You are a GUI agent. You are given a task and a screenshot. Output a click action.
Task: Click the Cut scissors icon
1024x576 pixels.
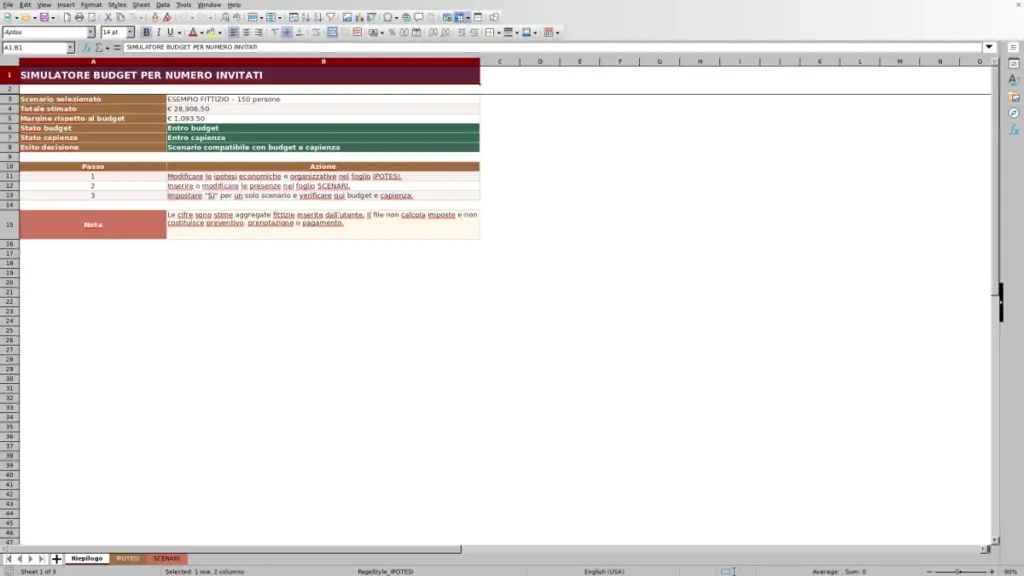tap(108, 18)
